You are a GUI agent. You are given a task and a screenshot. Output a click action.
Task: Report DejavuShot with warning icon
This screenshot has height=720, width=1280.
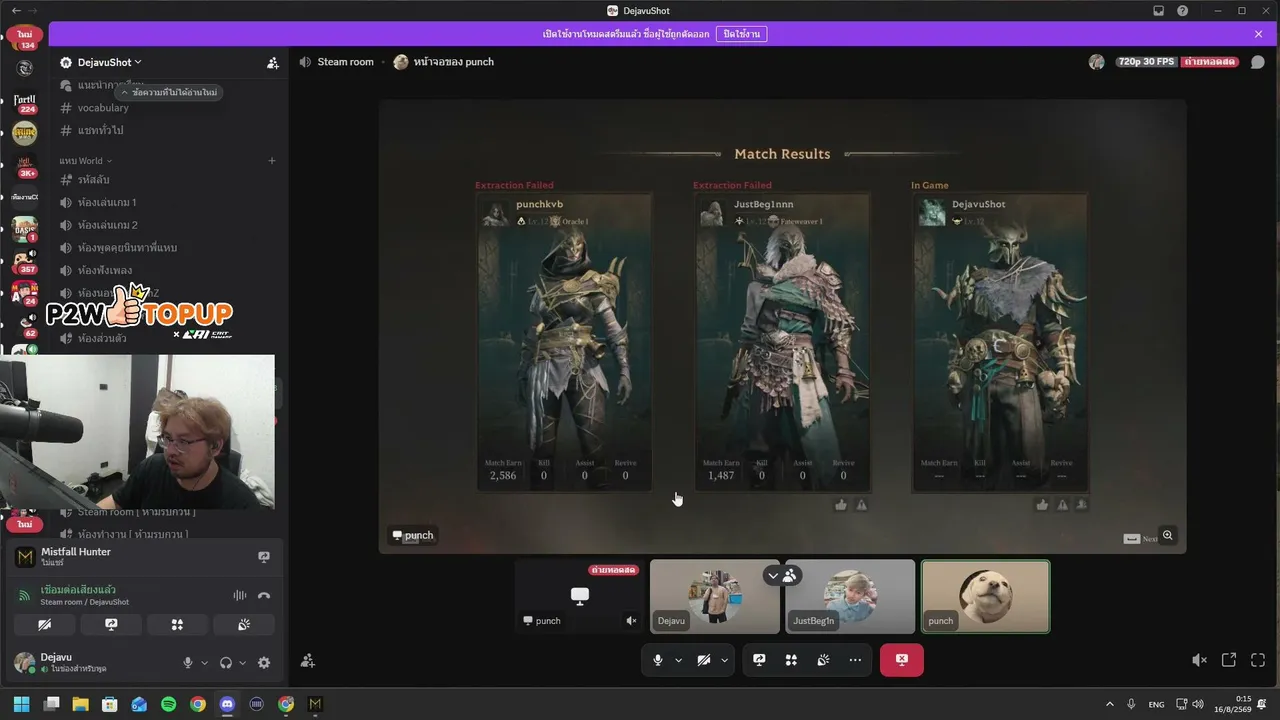[x=1063, y=505]
